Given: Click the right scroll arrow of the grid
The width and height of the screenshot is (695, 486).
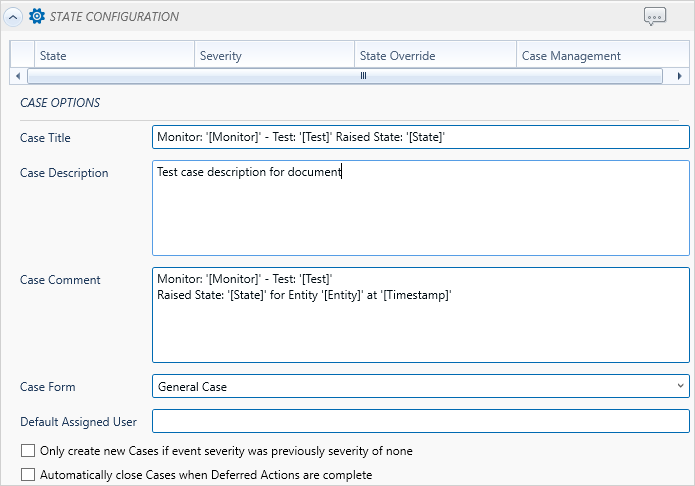Looking at the screenshot, I should [x=679, y=76].
